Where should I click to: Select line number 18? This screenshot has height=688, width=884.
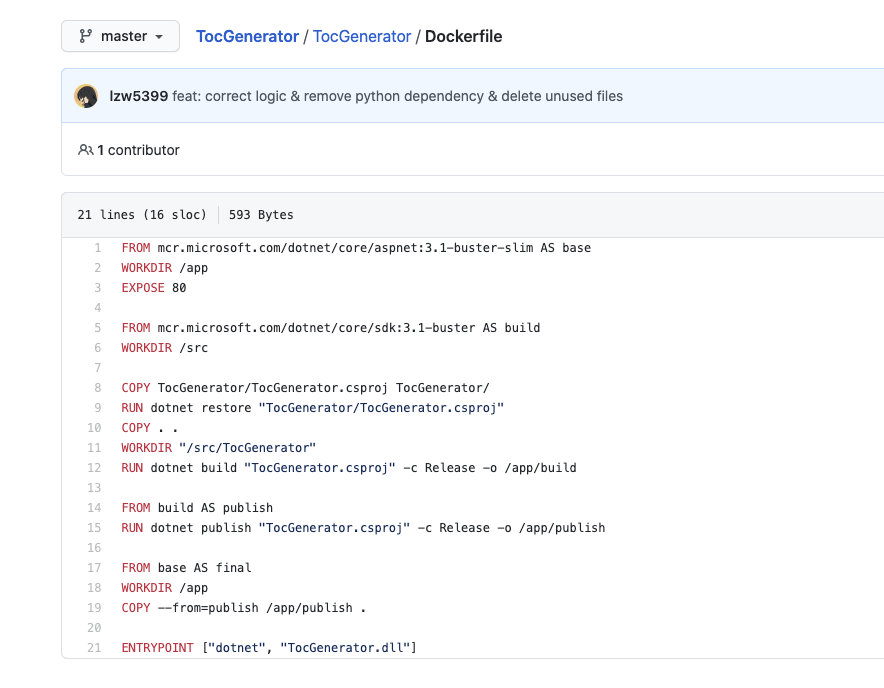94,588
